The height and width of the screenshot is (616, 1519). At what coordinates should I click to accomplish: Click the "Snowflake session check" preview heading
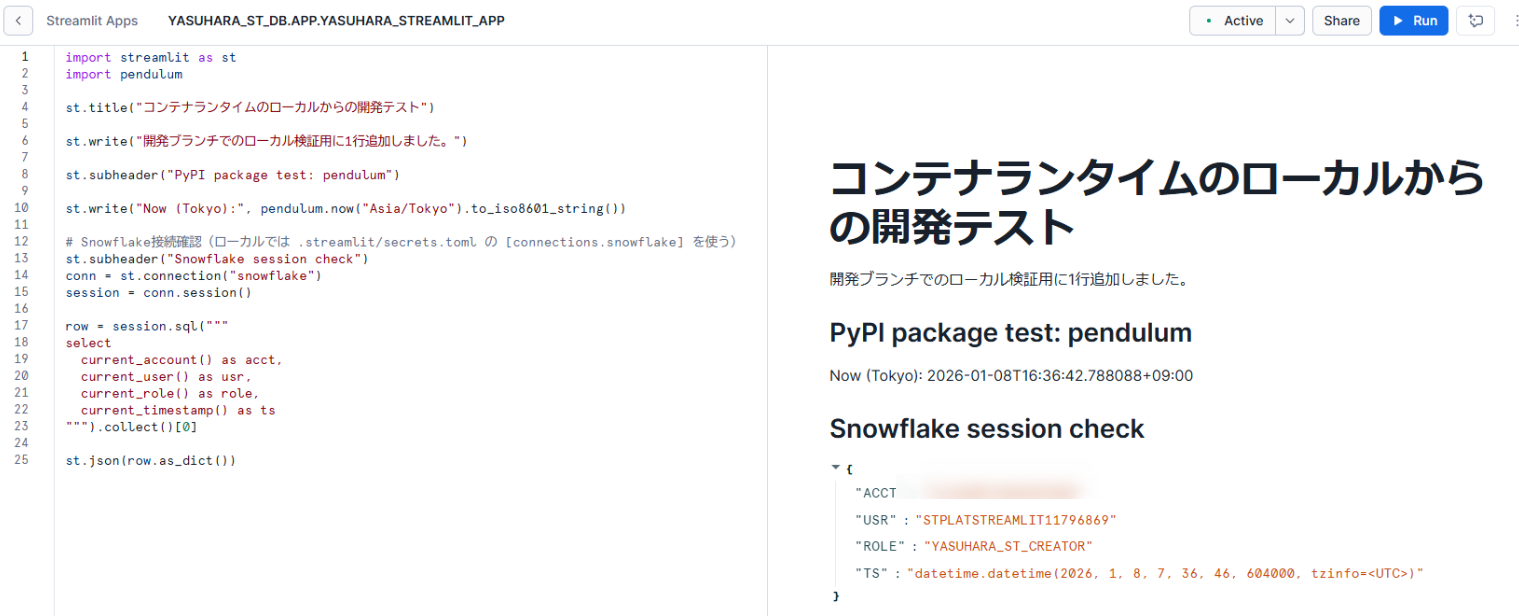pos(986,429)
